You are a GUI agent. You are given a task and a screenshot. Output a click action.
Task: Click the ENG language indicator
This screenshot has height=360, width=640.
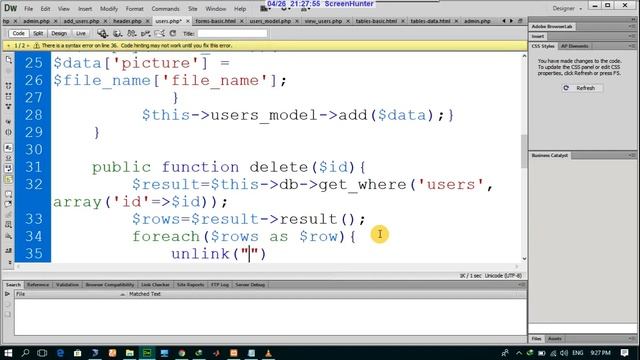pyautogui.click(x=577, y=353)
